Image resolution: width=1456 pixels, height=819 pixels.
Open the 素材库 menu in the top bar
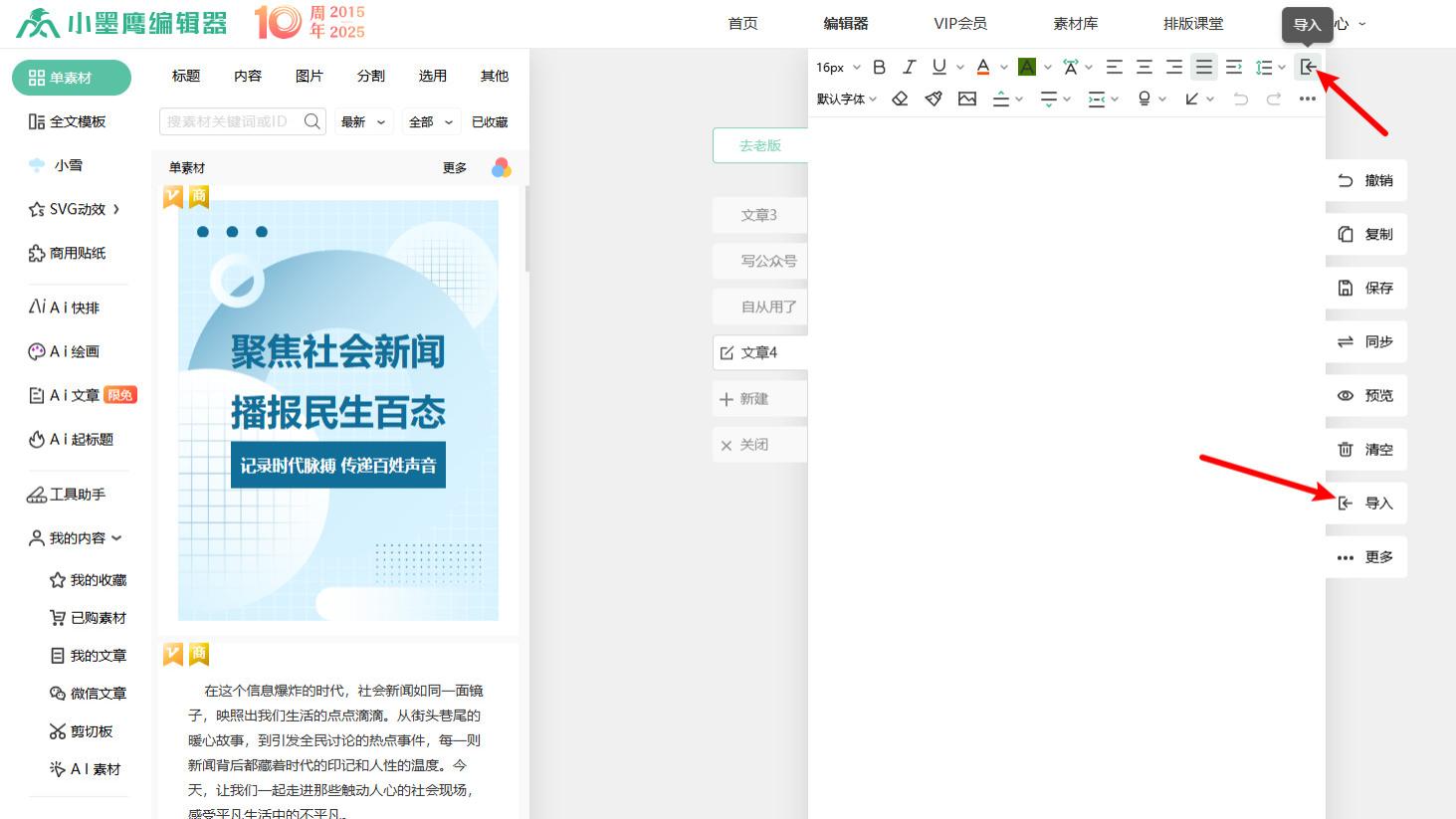tap(1075, 23)
